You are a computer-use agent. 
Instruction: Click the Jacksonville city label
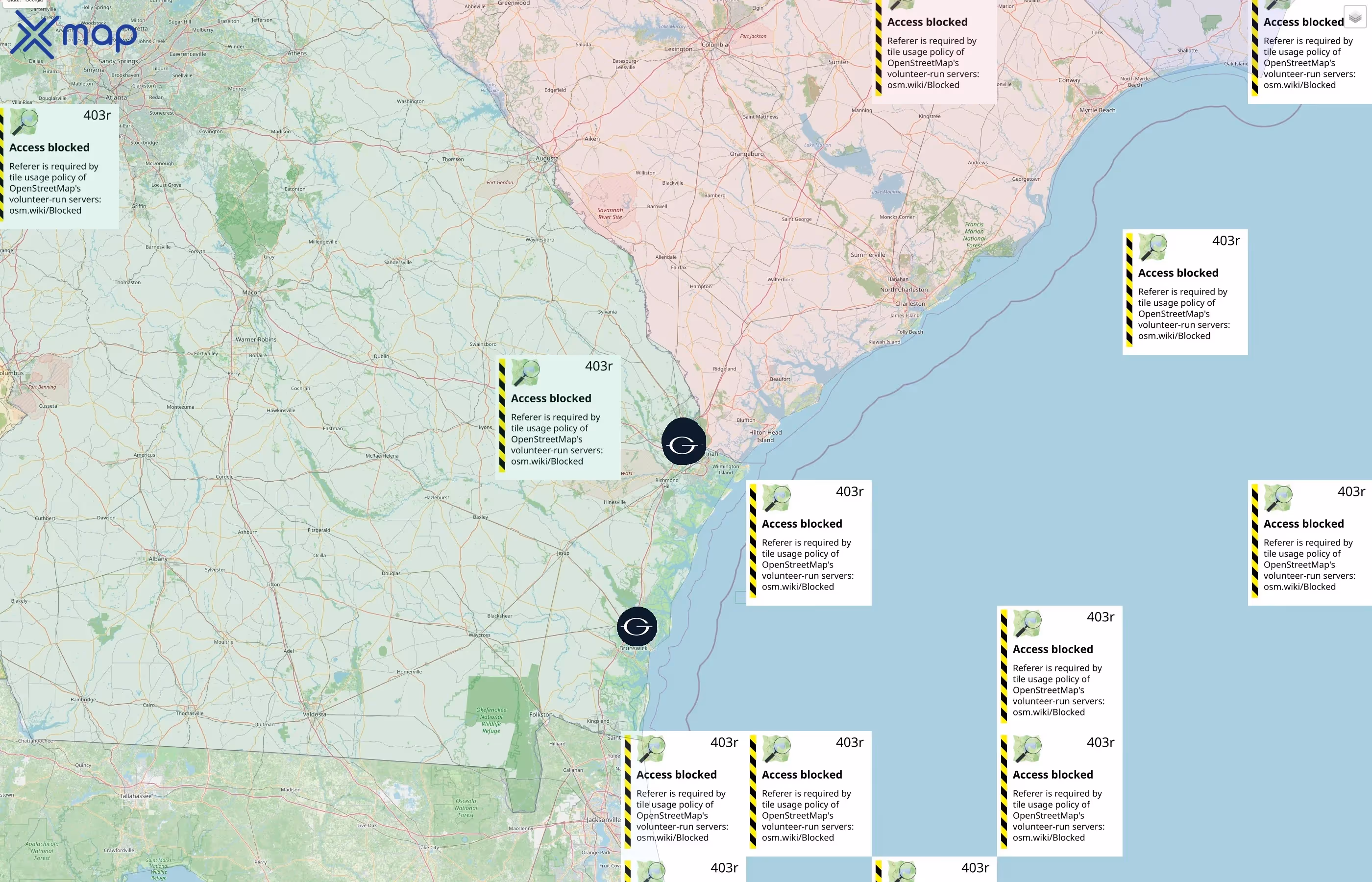pos(603,820)
